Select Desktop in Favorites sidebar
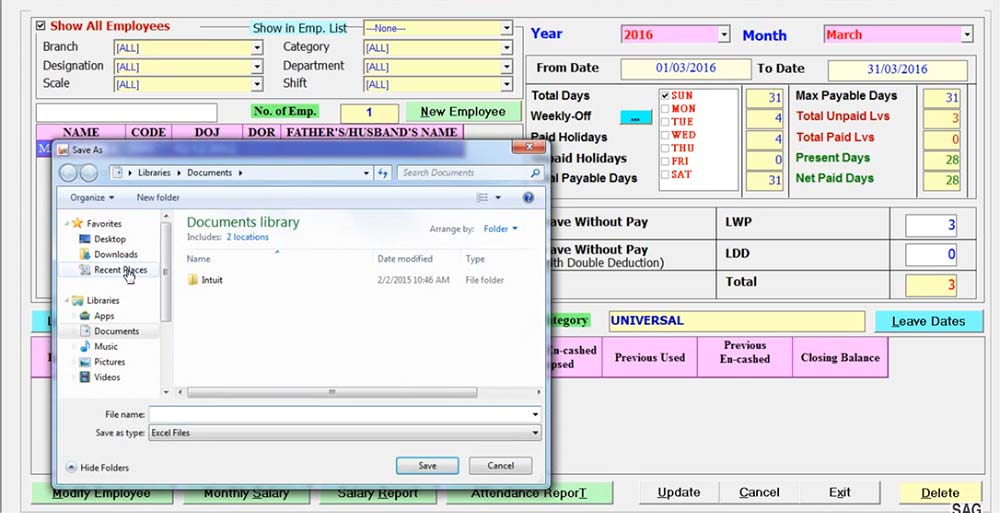 pyautogui.click(x=110, y=239)
